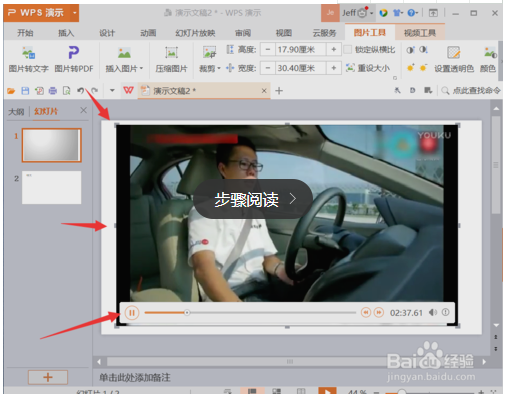The image size is (508, 398).
Task: Decrease contrast with the second contrast icon
Action: (x=423, y=50)
